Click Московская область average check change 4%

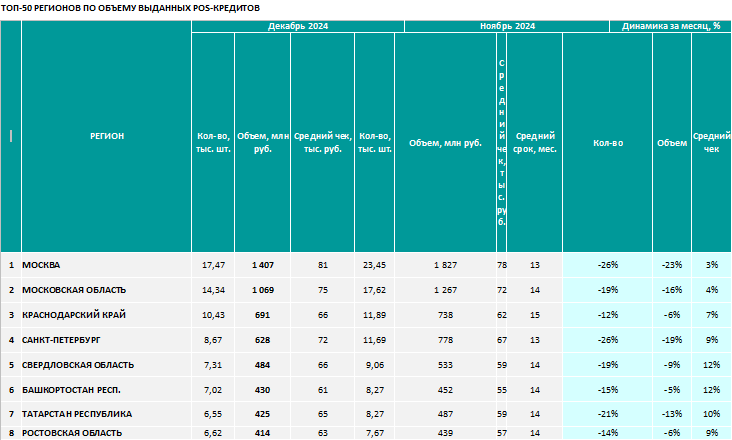point(711,290)
